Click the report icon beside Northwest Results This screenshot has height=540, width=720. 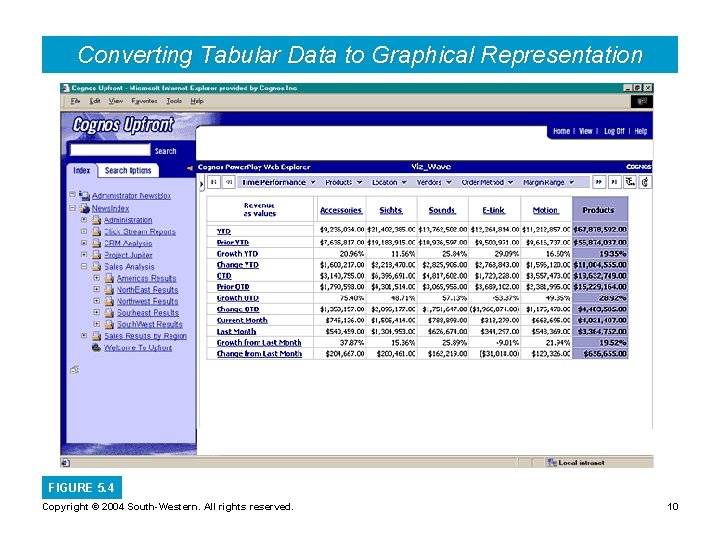coord(109,301)
